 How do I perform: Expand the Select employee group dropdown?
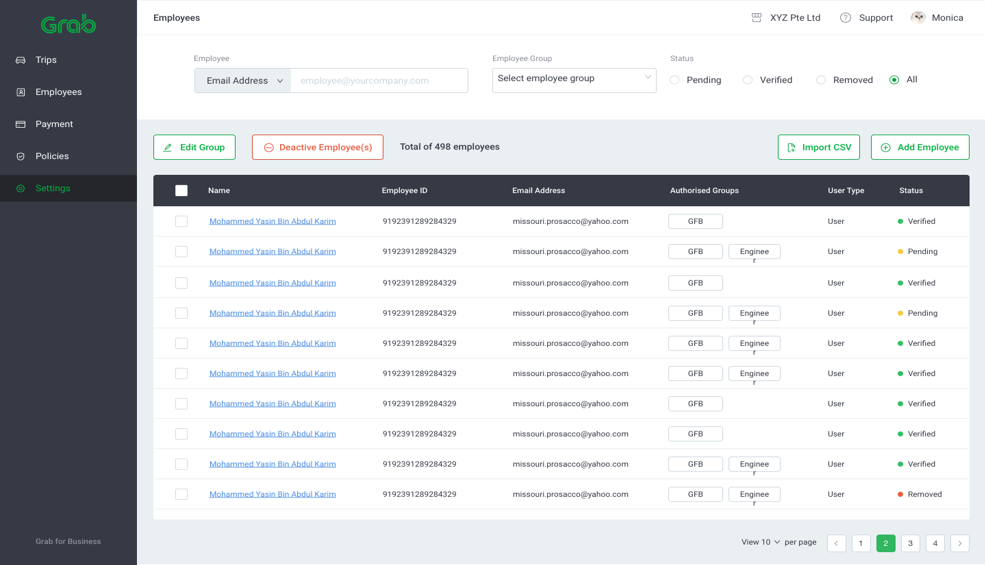[574, 79]
